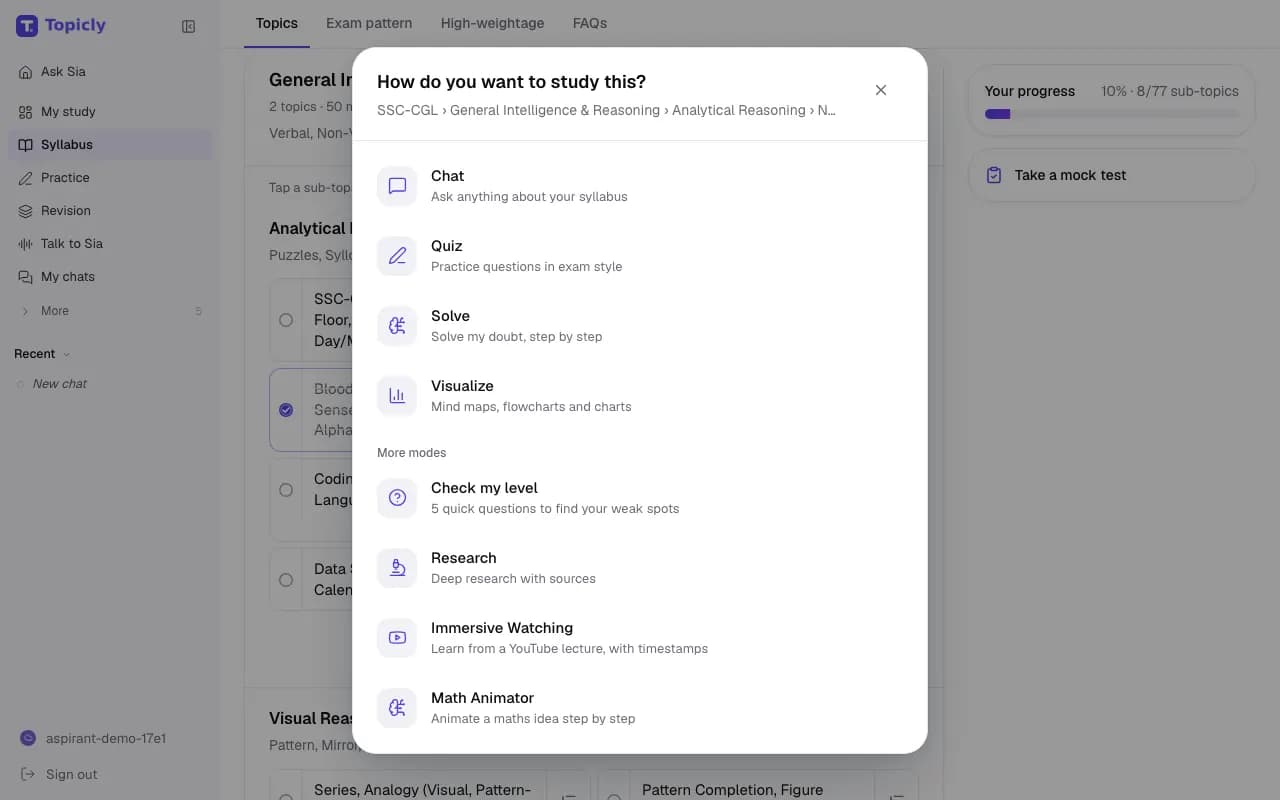Switch to the Topics tab
The height and width of the screenshot is (800, 1280).
coord(277,23)
